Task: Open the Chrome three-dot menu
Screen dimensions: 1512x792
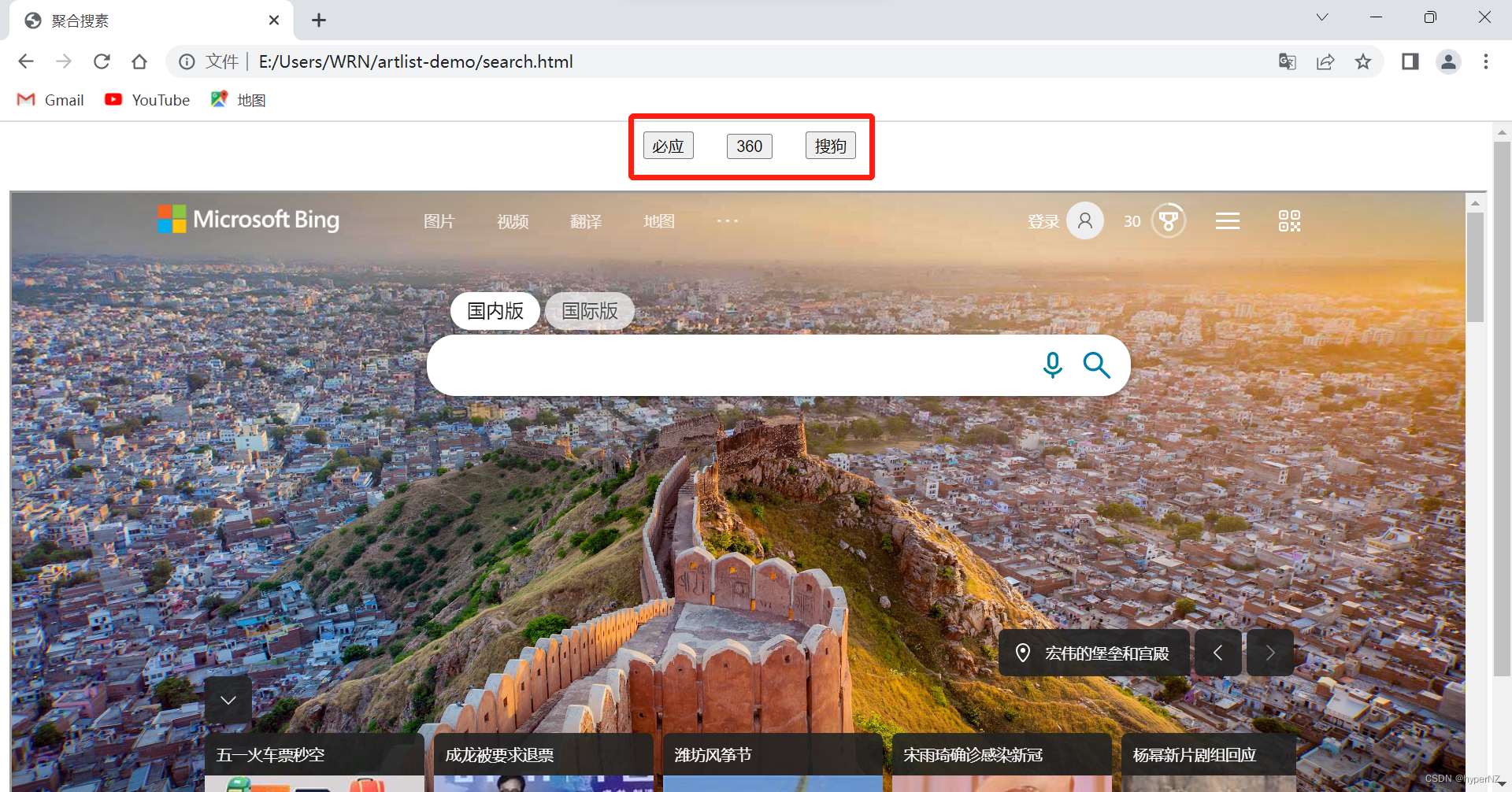Action: [1486, 61]
